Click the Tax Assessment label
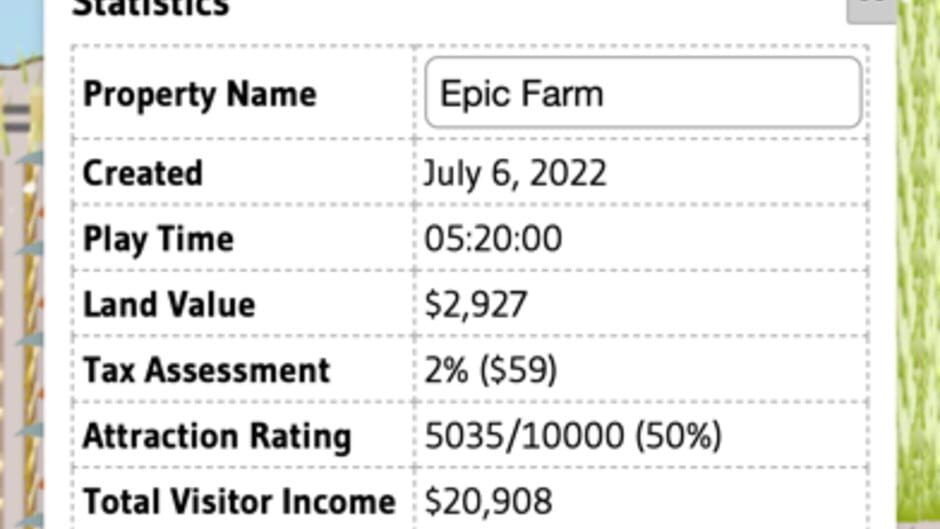 206,369
